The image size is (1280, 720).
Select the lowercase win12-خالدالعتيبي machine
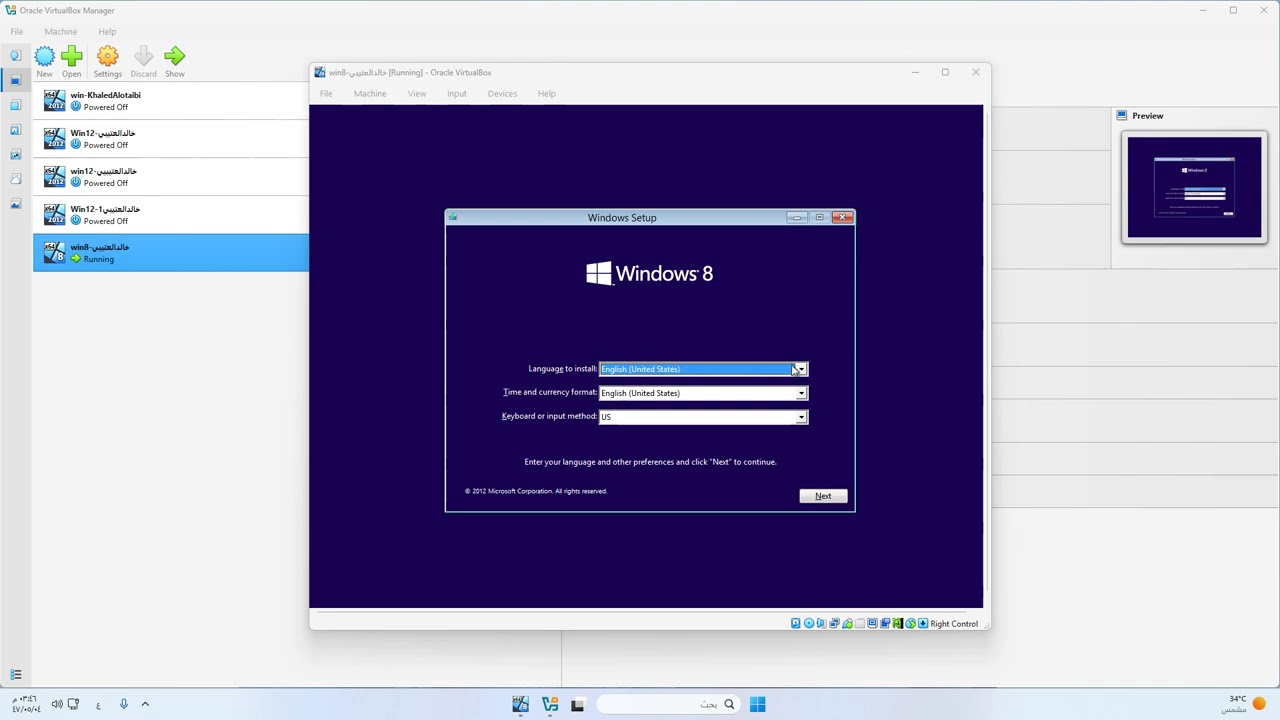click(171, 177)
